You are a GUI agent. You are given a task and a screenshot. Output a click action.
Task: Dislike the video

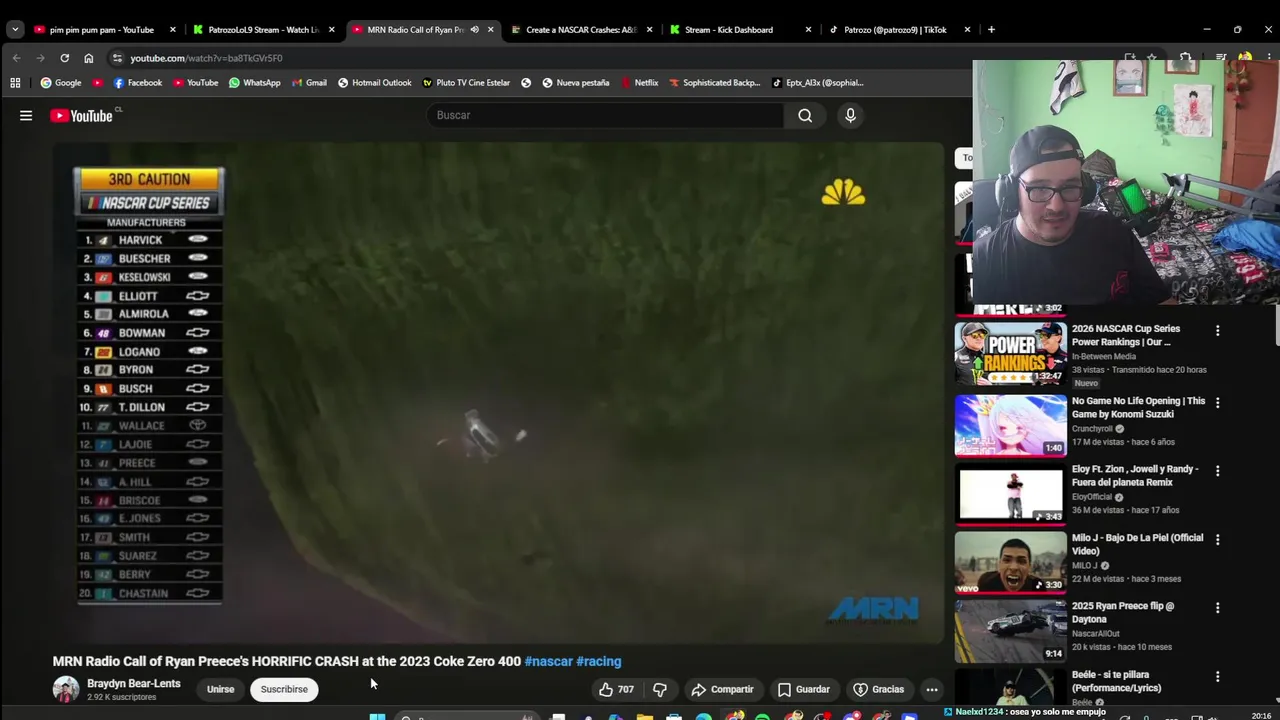click(x=660, y=689)
